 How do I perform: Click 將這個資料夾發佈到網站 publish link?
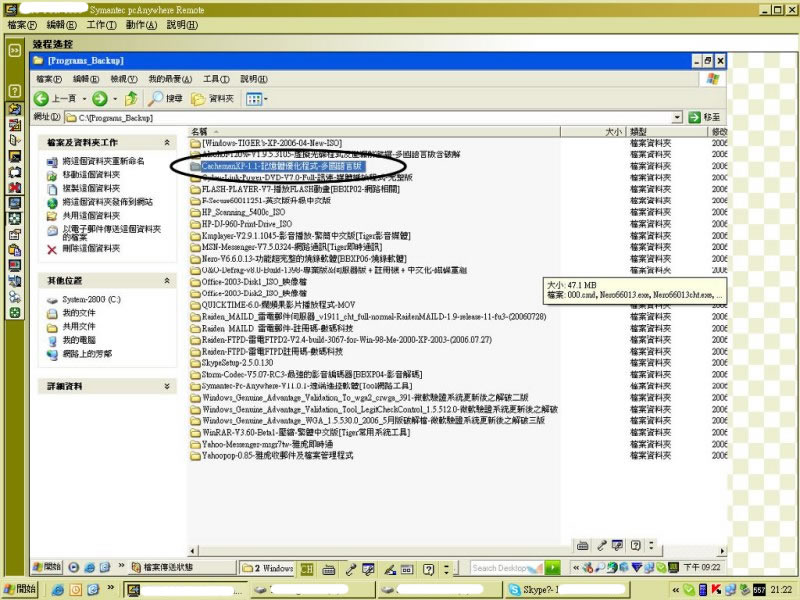point(107,202)
